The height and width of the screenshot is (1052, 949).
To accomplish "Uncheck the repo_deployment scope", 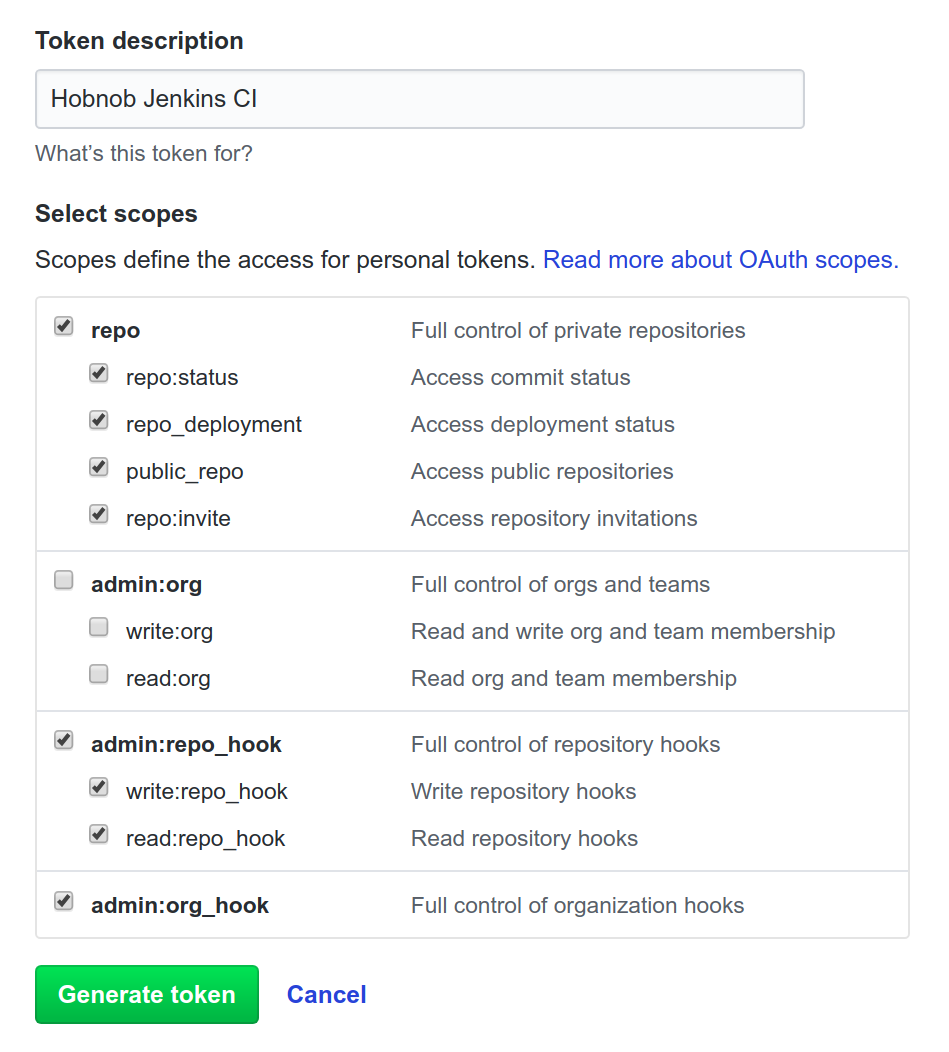I will [99, 421].
